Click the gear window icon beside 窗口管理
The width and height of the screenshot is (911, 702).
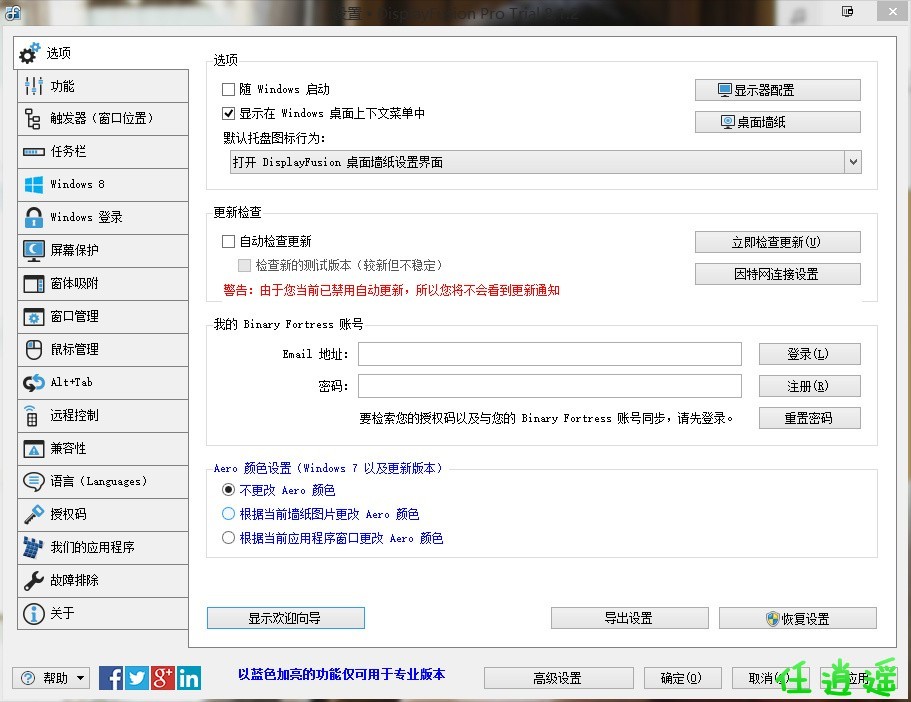pyautogui.click(x=34, y=317)
